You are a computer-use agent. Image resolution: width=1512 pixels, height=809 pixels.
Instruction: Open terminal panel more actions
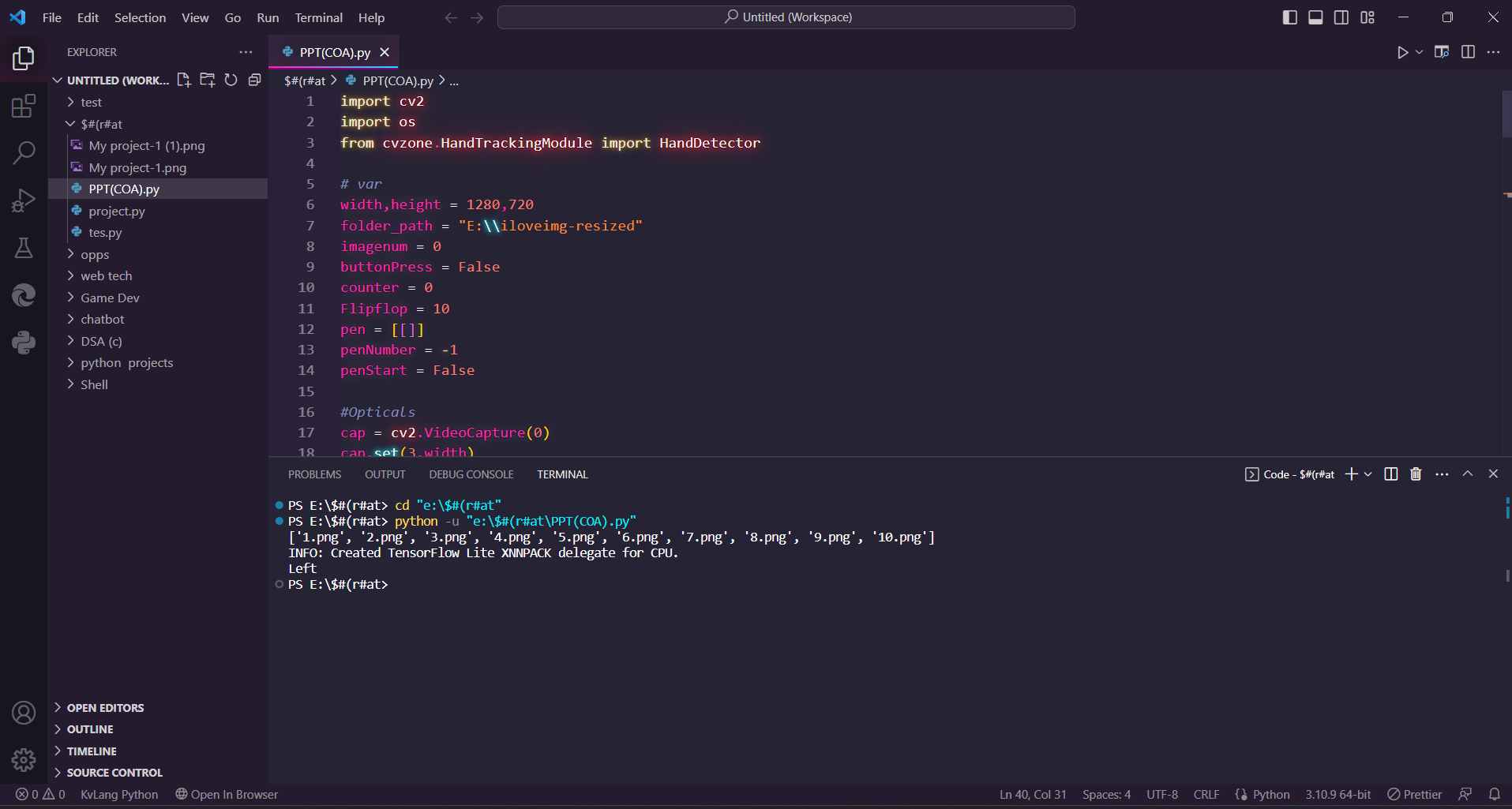[1442, 474]
